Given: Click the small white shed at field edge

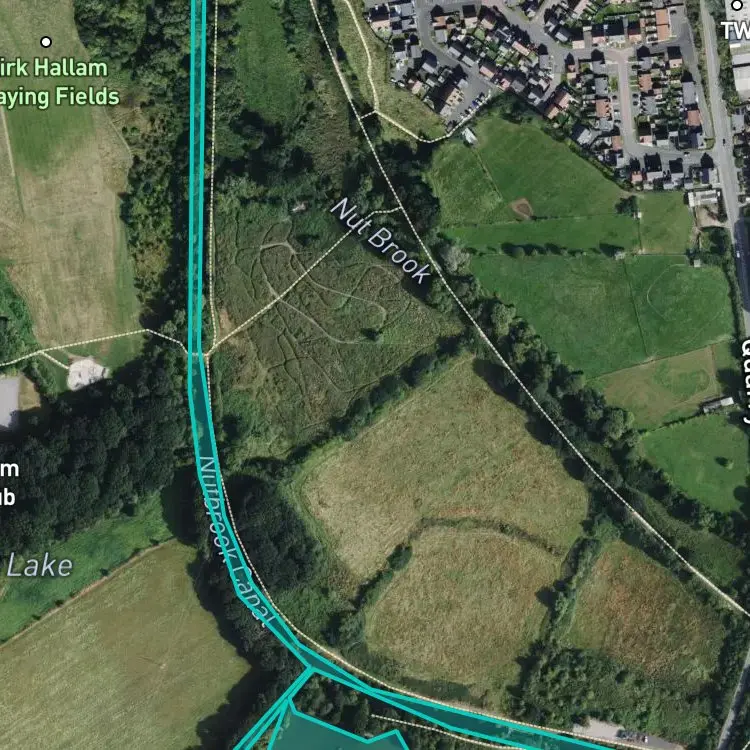Looking at the screenshot, I should pos(469,136).
